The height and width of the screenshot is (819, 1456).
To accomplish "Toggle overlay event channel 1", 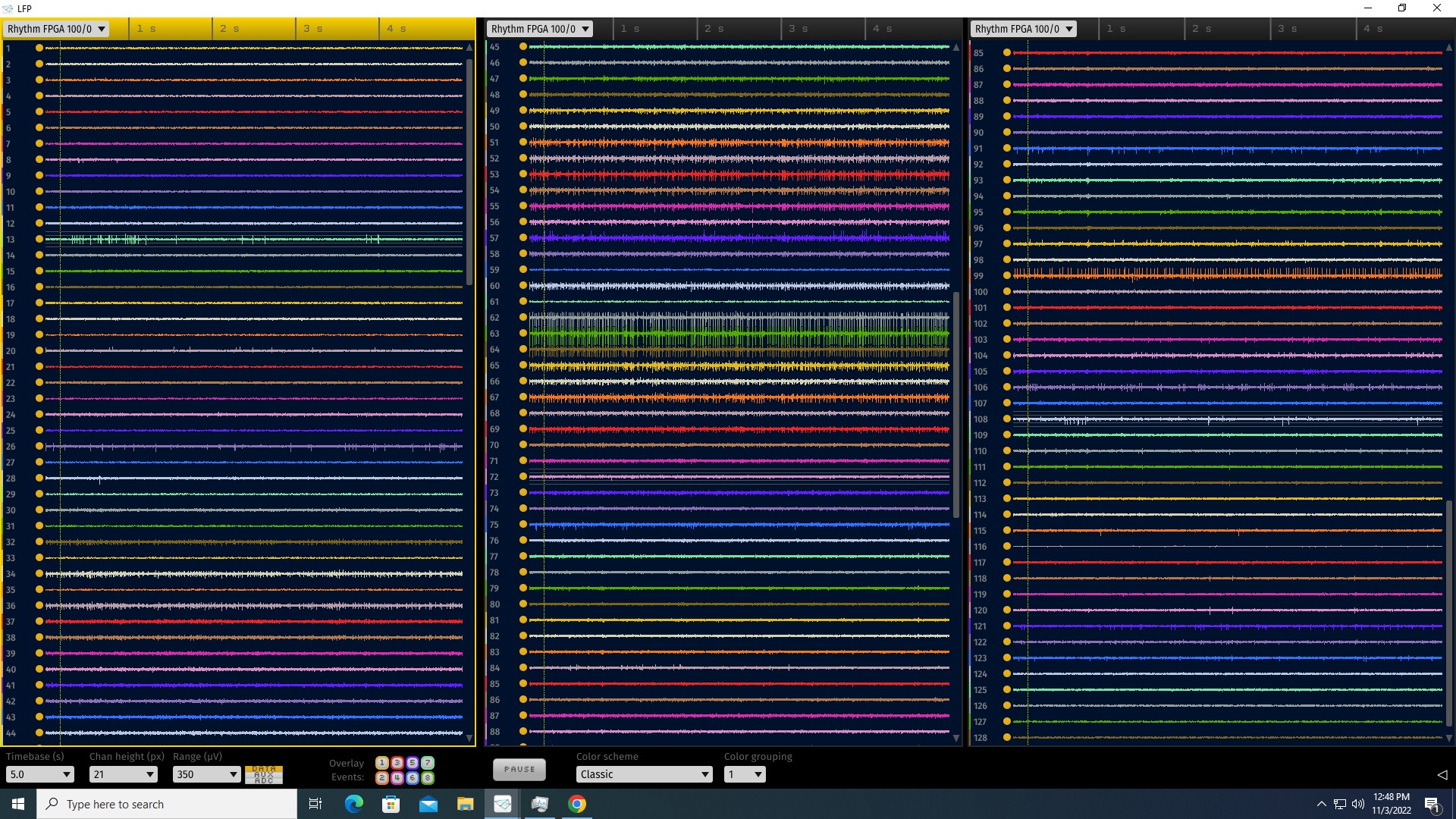I will (381, 763).
